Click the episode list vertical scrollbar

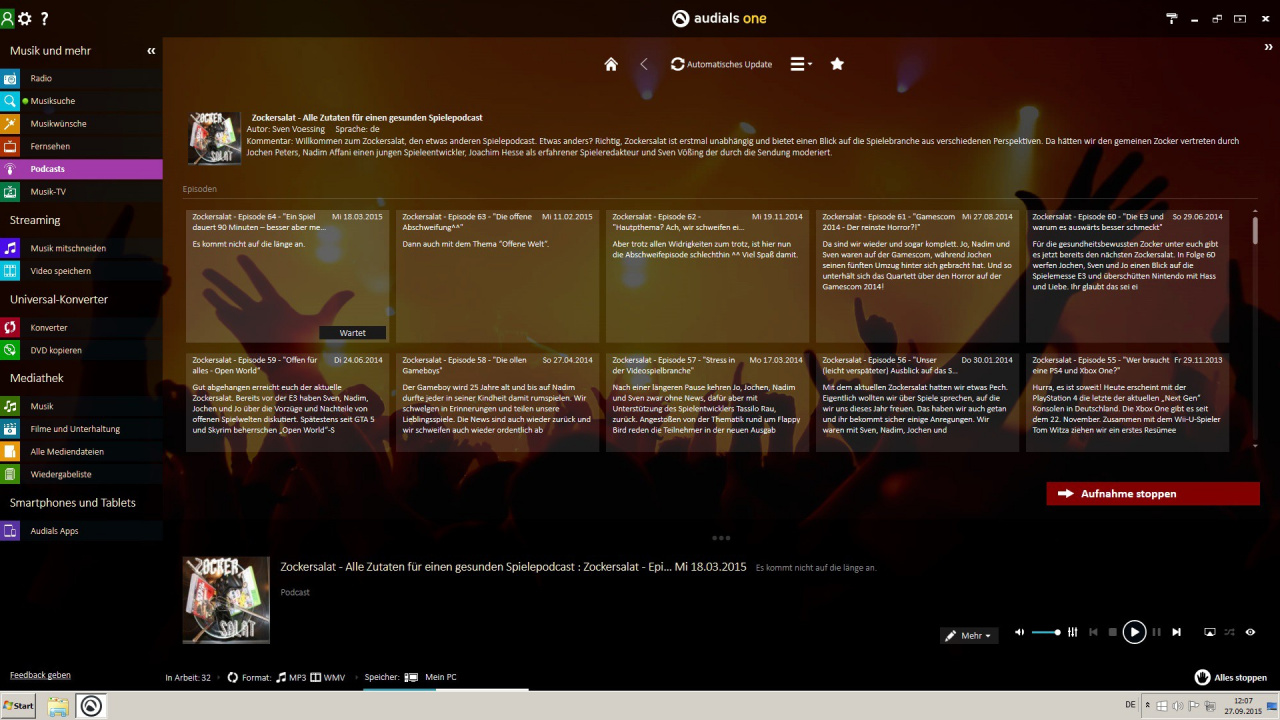click(1255, 230)
